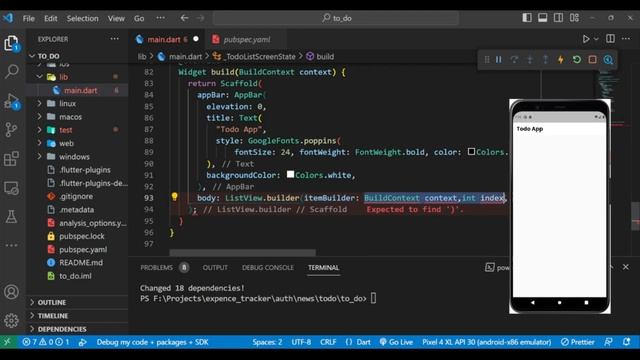This screenshot has width=640, height=360.
Task: Open Run and Debug view
Action: (11, 101)
